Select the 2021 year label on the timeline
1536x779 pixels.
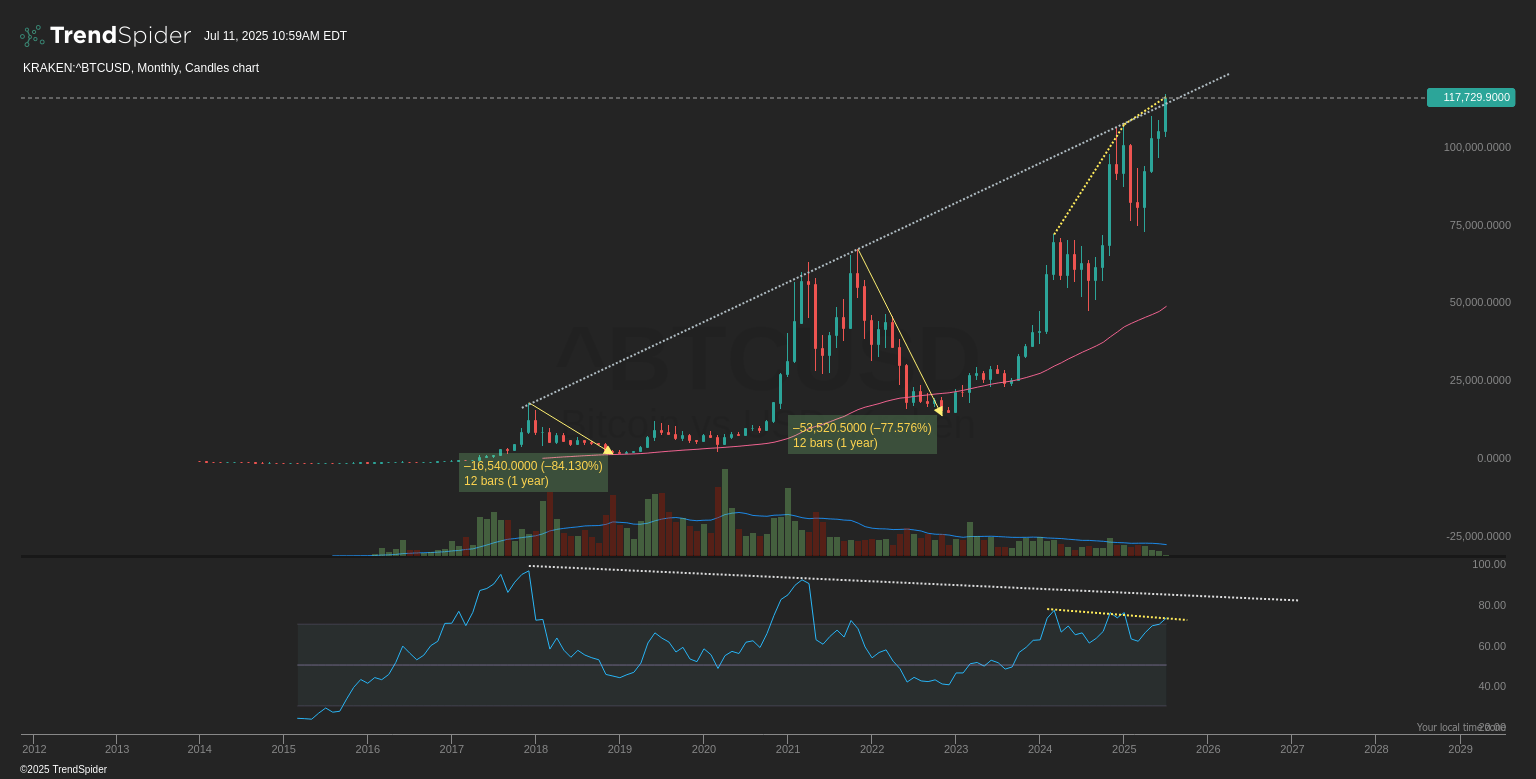788,748
